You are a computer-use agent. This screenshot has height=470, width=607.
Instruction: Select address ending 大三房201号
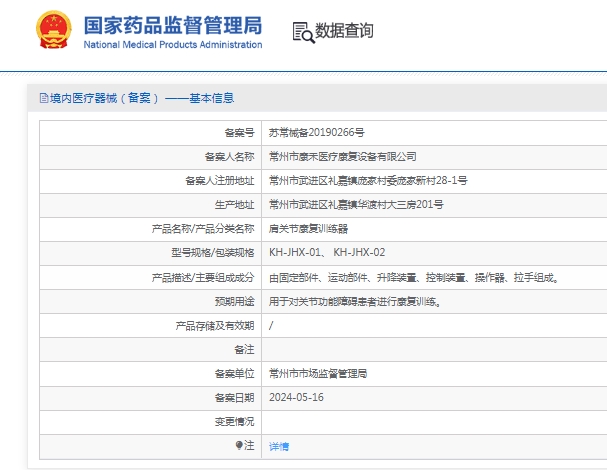[356, 205]
